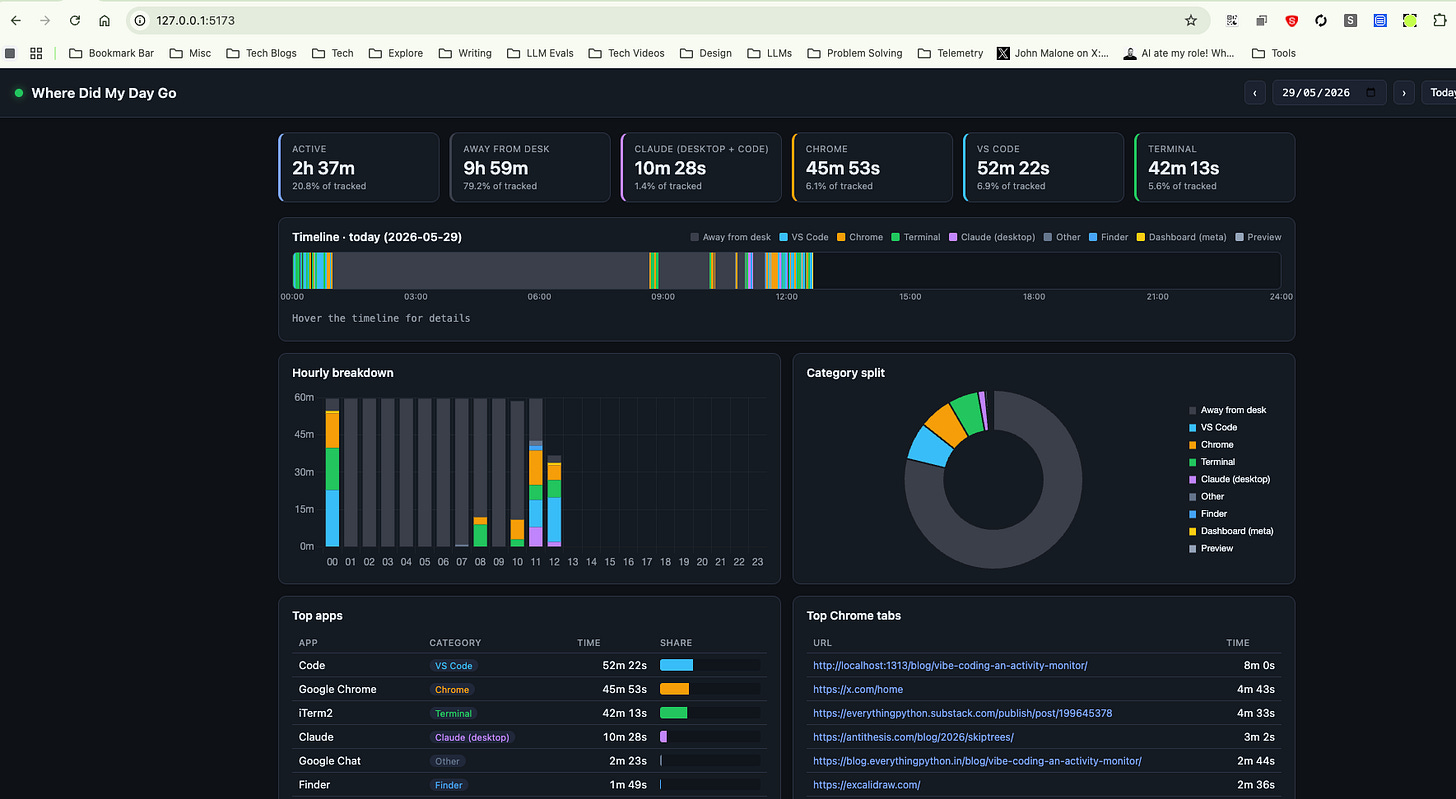Click the VS Code category badge in Top apps
This screenshot has width=1456, height=799.
453,666
